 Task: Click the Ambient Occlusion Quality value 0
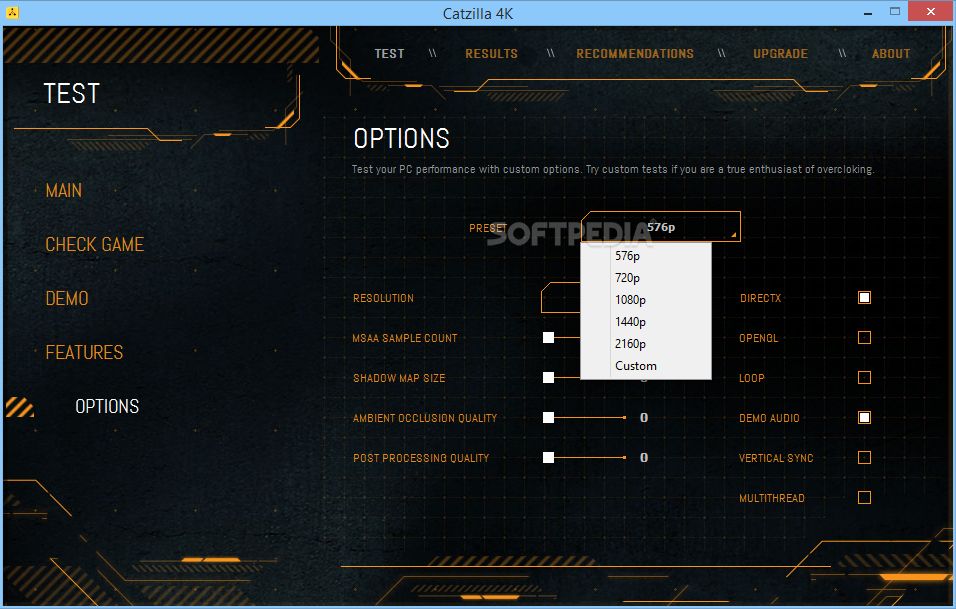click(x=644, y=418)
